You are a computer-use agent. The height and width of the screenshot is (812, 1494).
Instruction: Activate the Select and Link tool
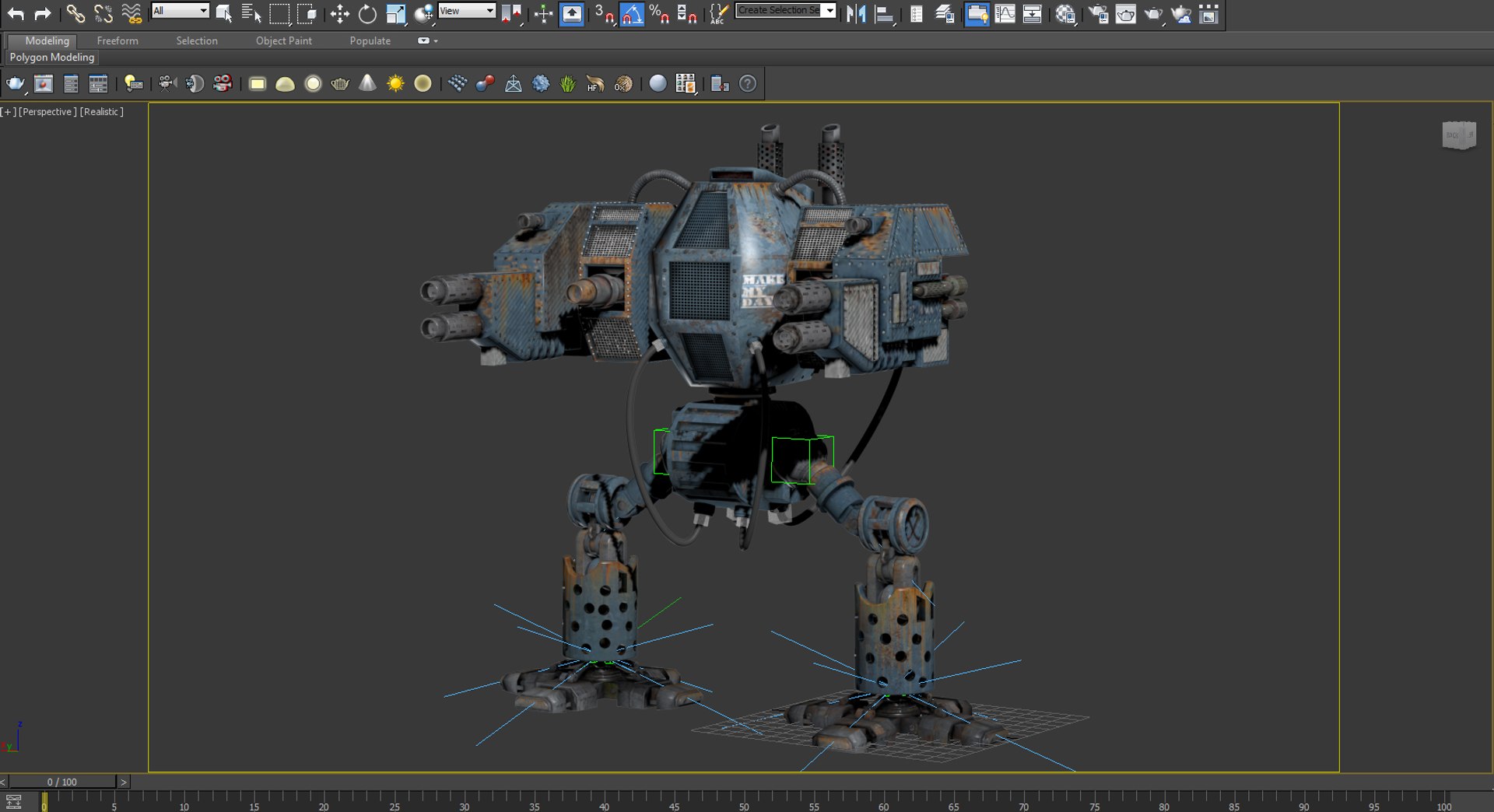pos(75,13)
